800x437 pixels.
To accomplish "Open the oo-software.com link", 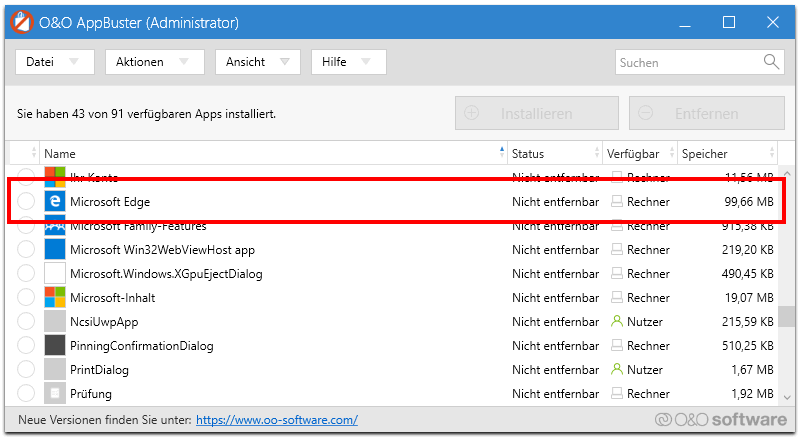I will [x=277, y=420].
